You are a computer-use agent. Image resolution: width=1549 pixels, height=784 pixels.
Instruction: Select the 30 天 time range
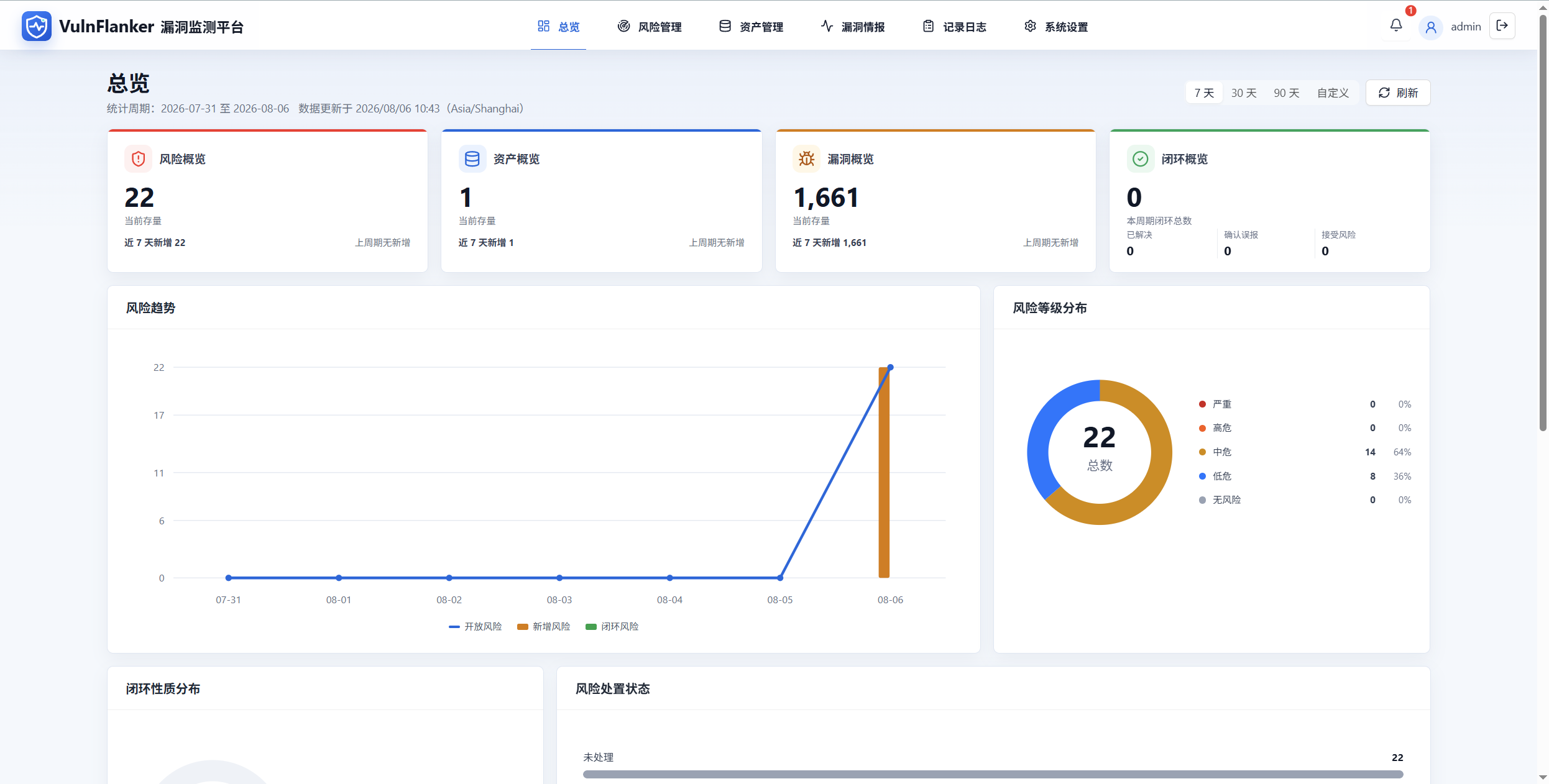tap(1244, 93)
